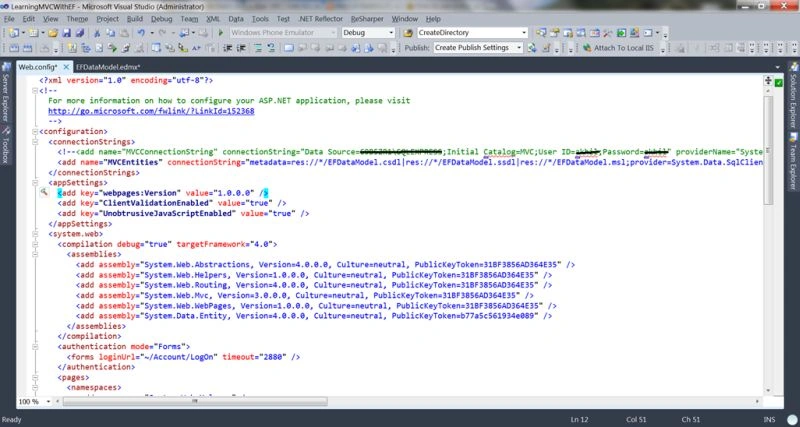The image size is (800, 427).
Task: Open the CreateDirectory find combo box
Action: tap(472, 33)
